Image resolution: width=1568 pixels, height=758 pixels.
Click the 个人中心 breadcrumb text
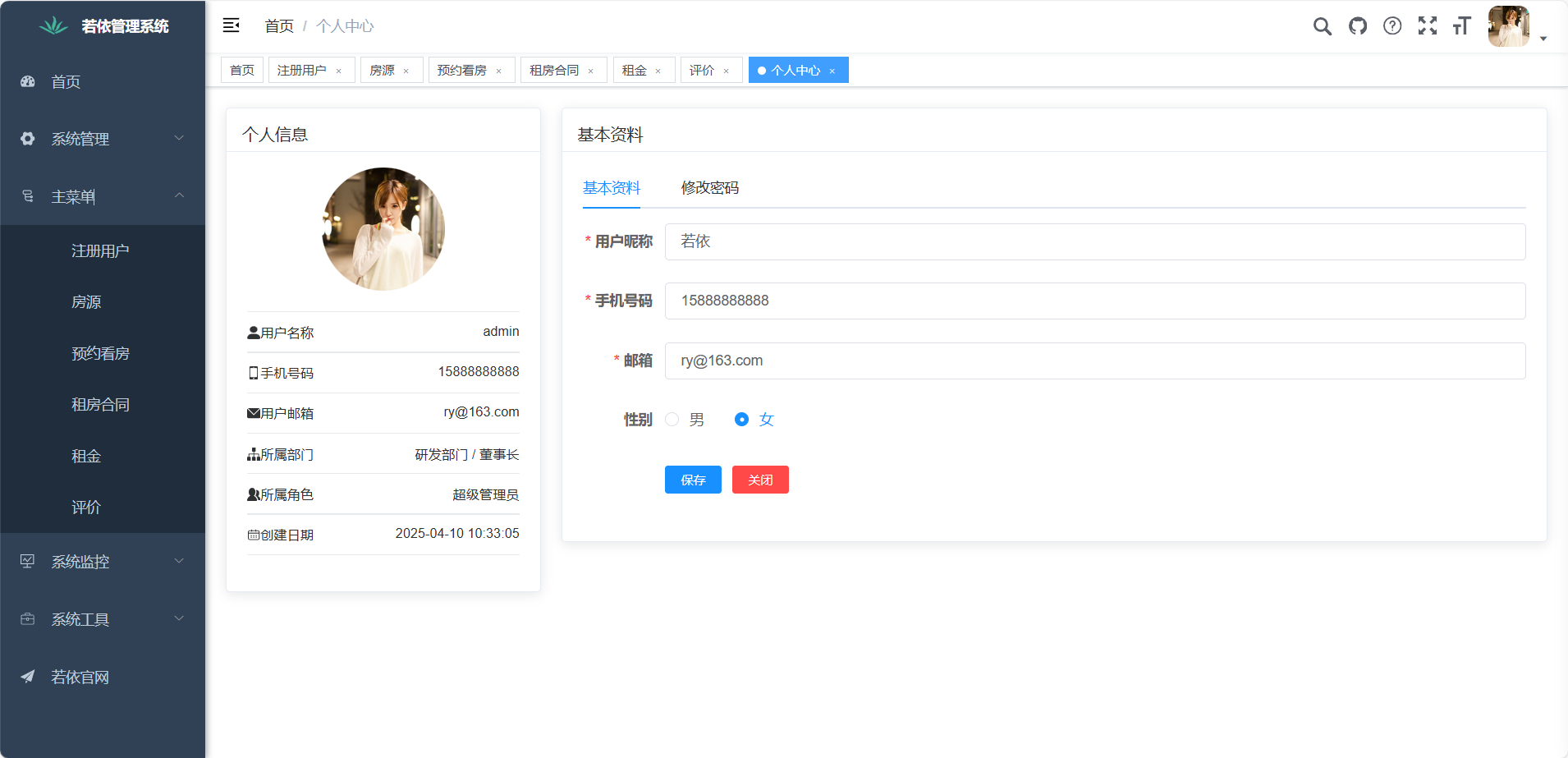345,25
